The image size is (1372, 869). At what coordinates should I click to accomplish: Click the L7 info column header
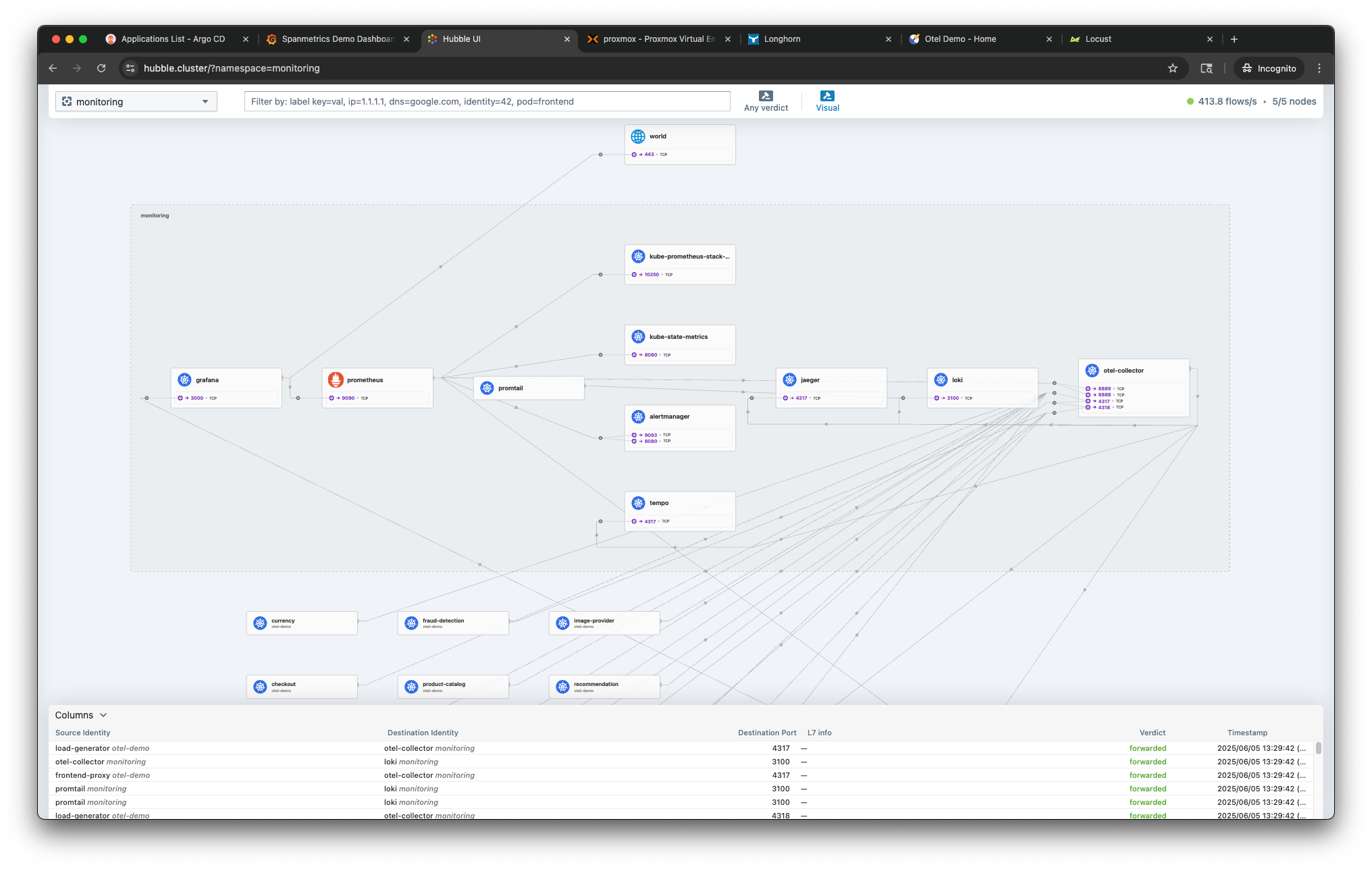tap(820, 733)
